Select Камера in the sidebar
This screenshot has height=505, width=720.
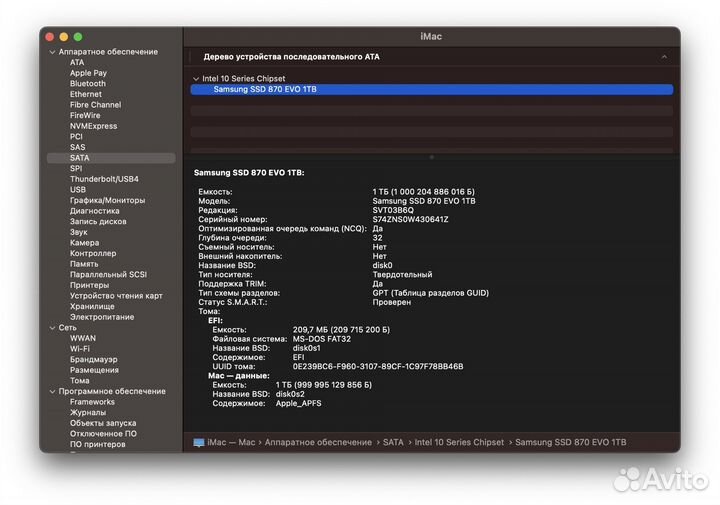click(x=84, y=243)
